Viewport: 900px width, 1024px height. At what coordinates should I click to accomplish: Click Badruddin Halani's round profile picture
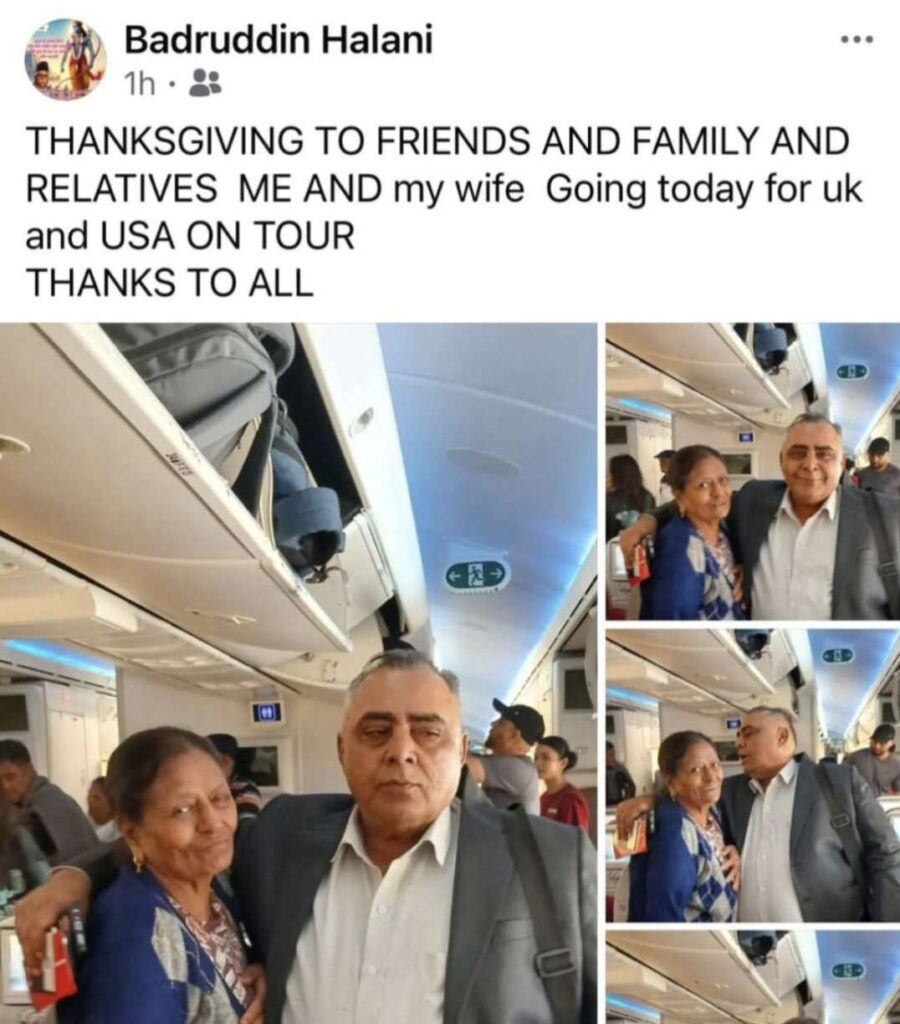[65, 59]
